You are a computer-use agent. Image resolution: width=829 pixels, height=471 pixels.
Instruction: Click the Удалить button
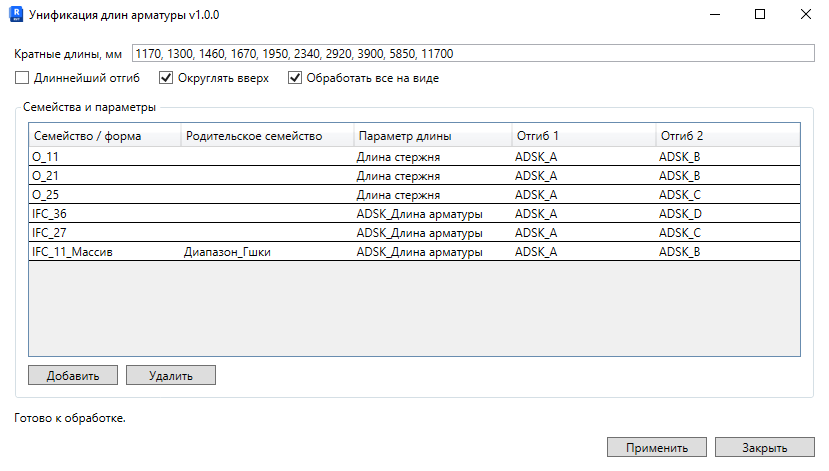tap(171, 375)
